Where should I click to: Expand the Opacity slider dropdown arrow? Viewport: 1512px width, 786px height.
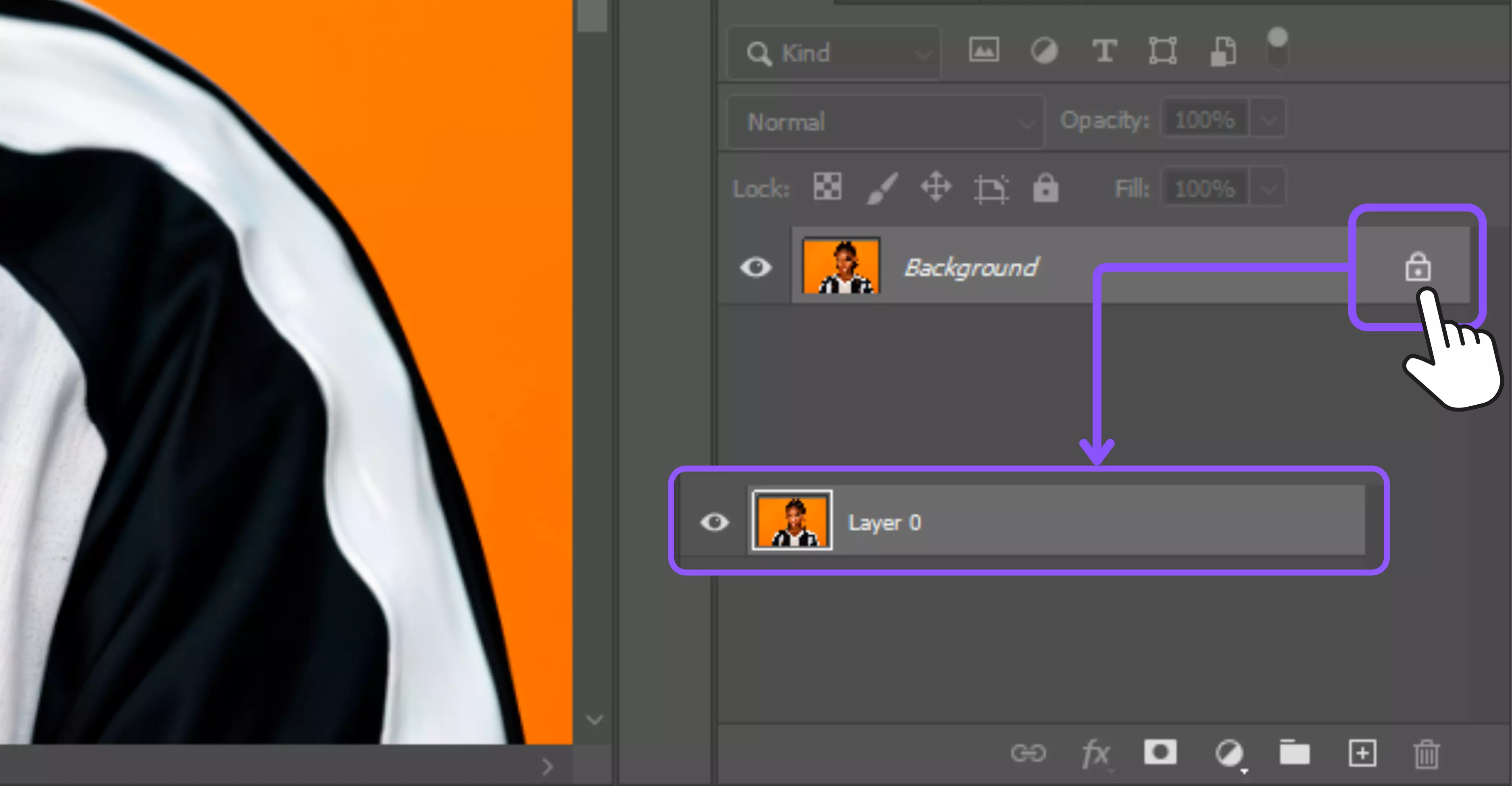coord(1268,120)
